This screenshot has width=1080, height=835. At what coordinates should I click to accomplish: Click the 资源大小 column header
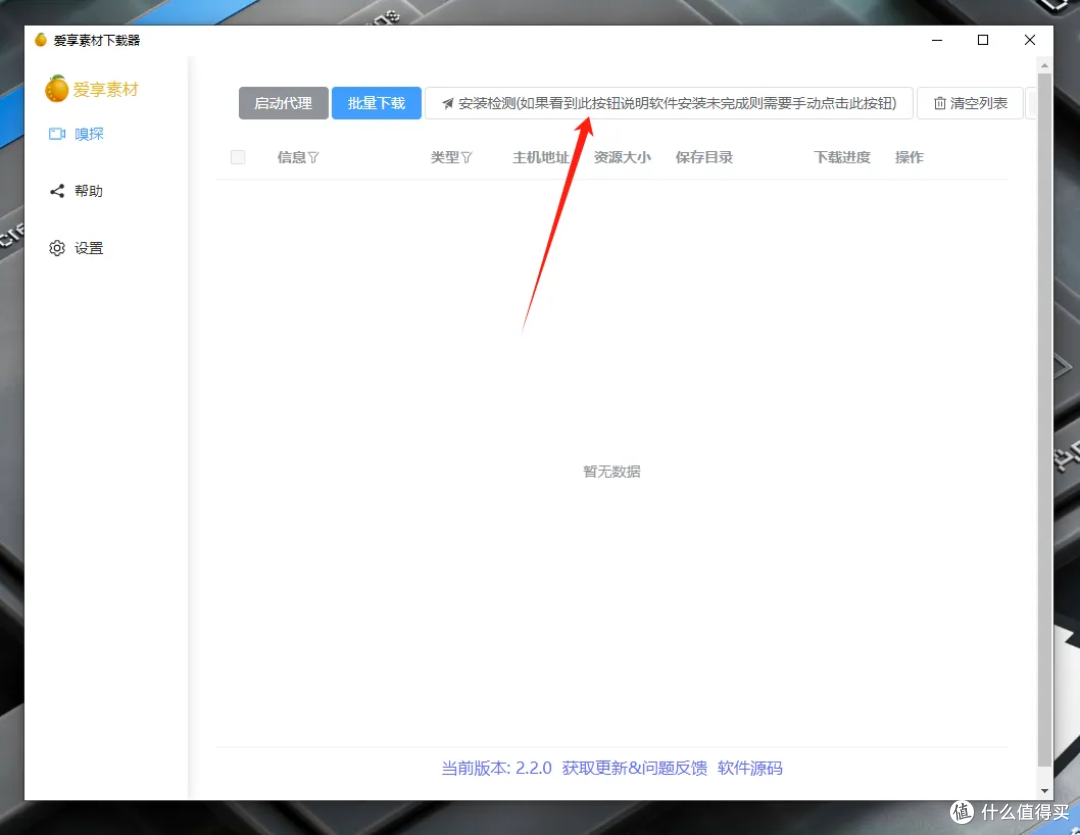point(622,157)
